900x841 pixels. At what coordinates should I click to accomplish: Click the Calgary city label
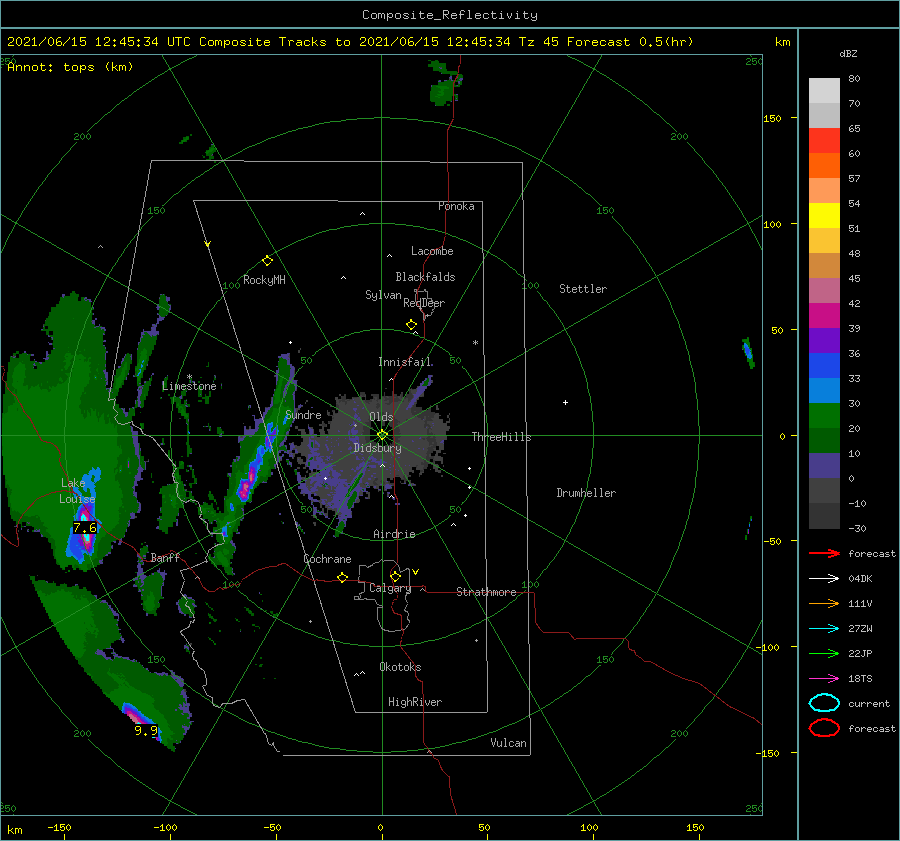390,588
